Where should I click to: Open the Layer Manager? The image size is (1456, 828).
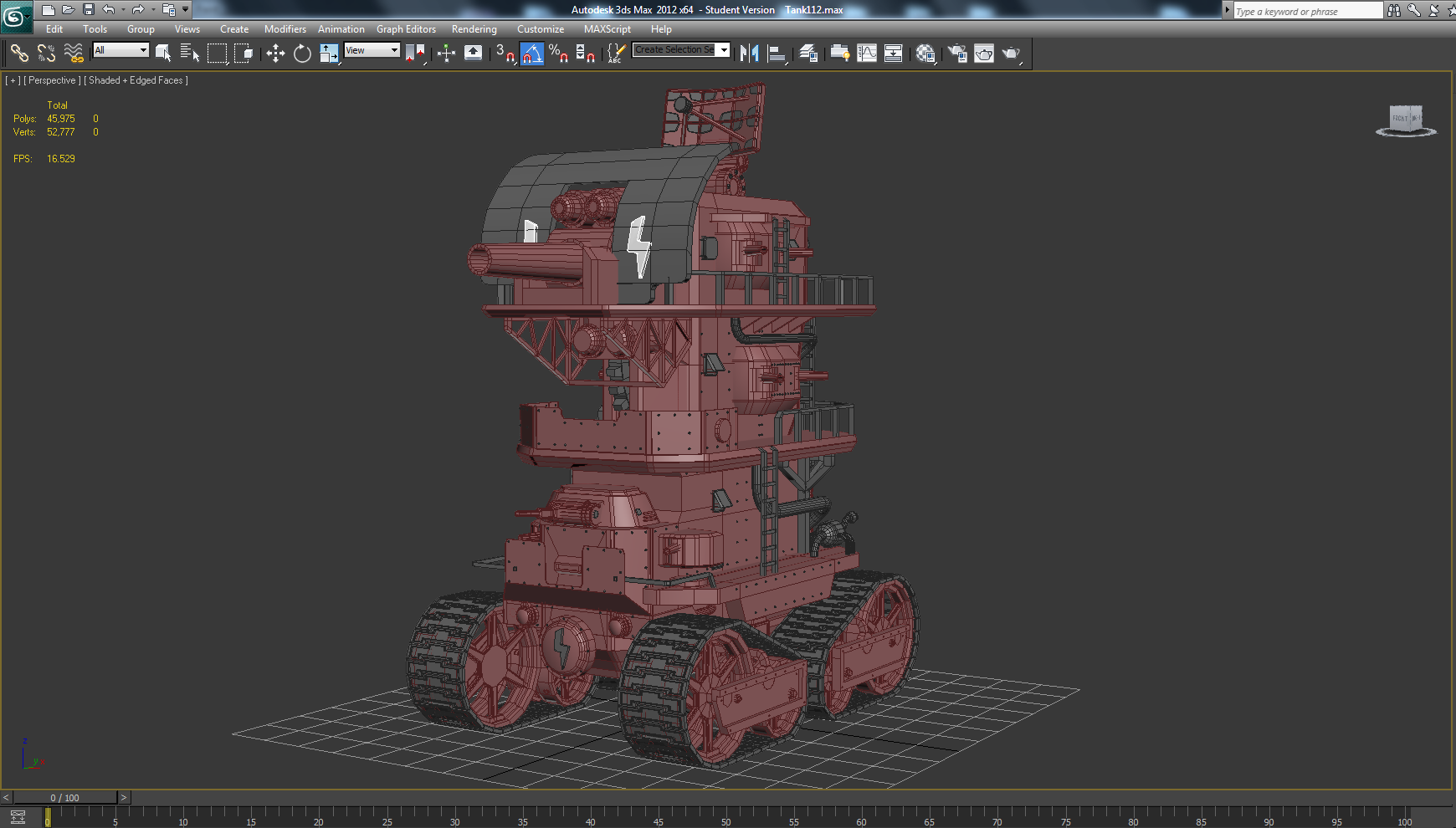[807, 54]
